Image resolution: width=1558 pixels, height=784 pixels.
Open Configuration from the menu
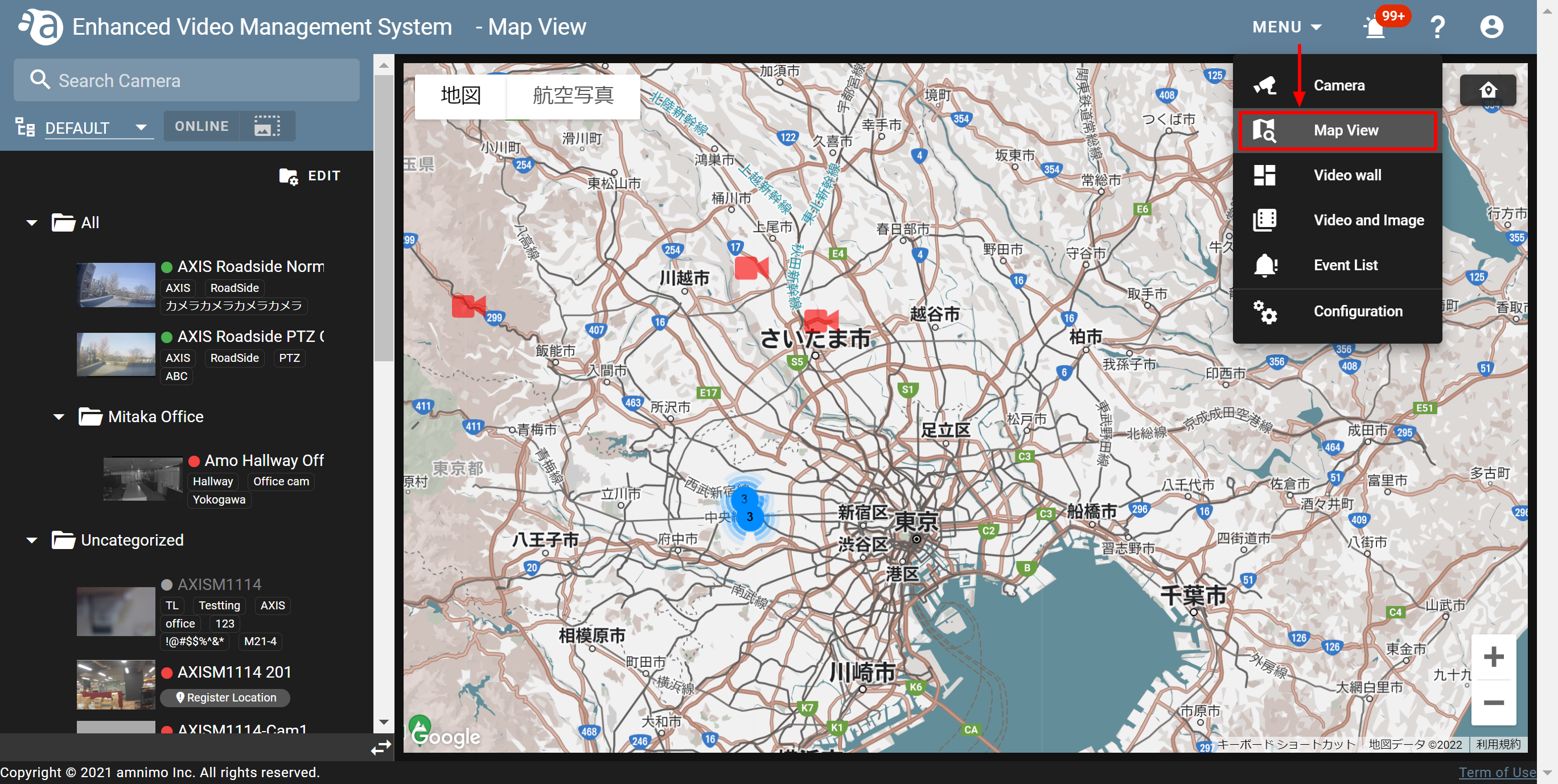click(x=1337, y=311)
